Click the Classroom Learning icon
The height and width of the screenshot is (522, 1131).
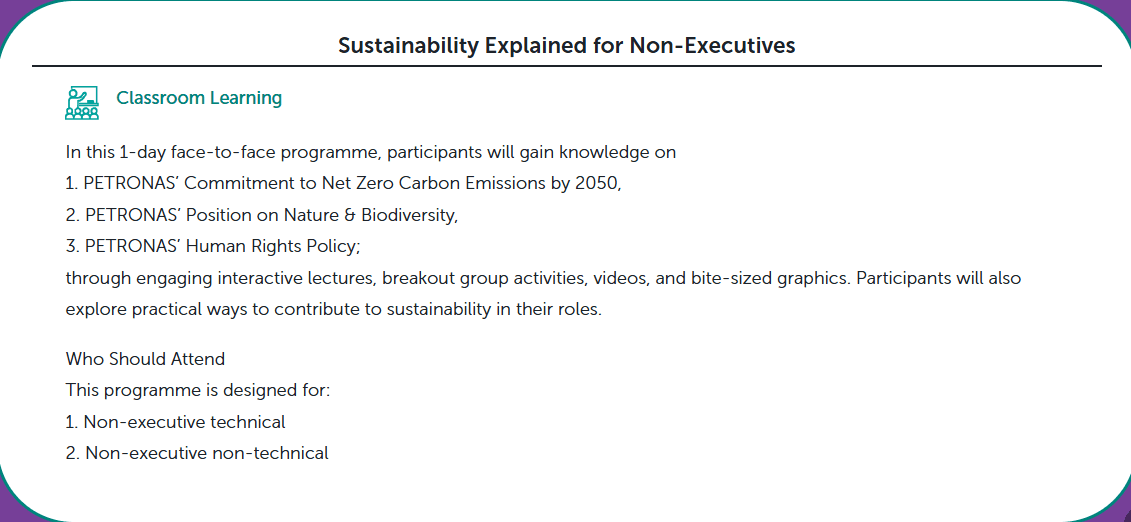82,102
